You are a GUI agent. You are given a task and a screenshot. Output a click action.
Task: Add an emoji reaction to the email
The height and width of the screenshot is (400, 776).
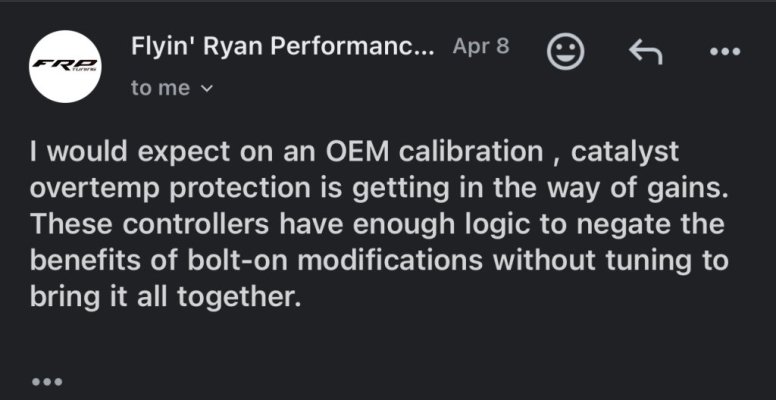coord(565,51)
